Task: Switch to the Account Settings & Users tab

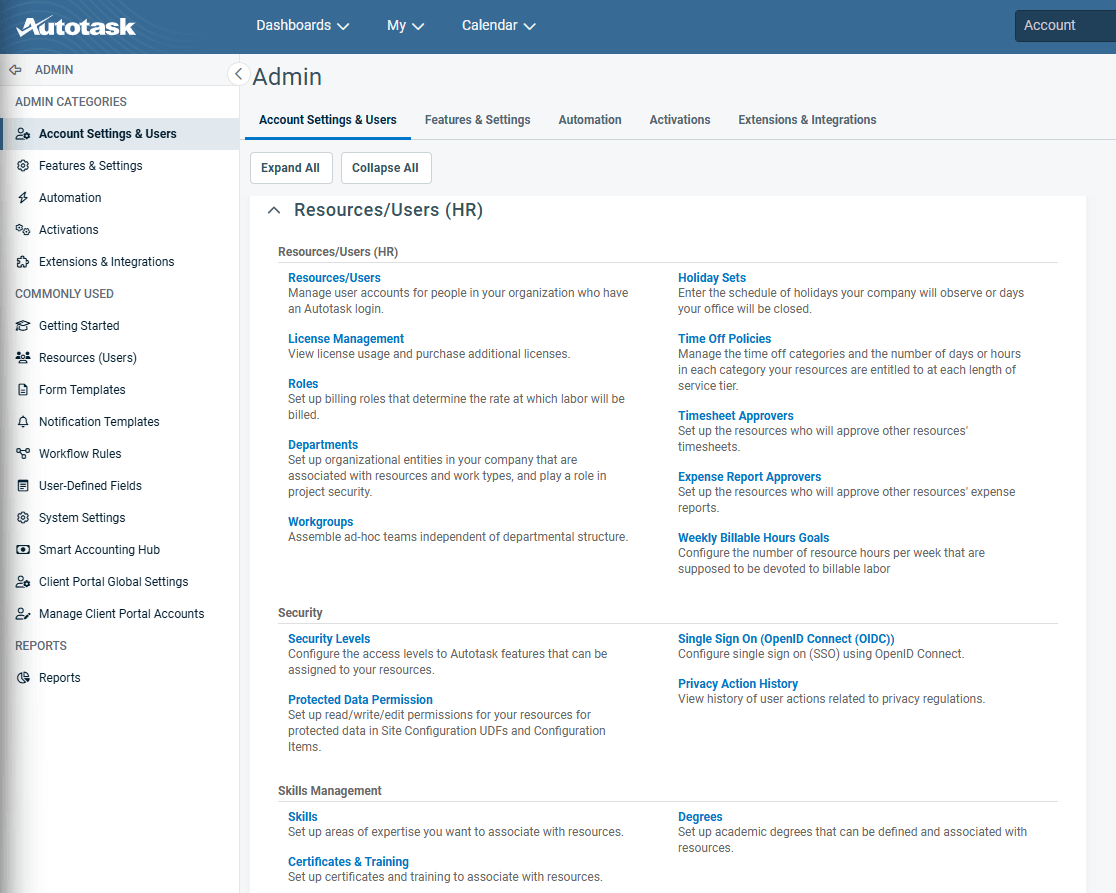Action: click(327, 120)
